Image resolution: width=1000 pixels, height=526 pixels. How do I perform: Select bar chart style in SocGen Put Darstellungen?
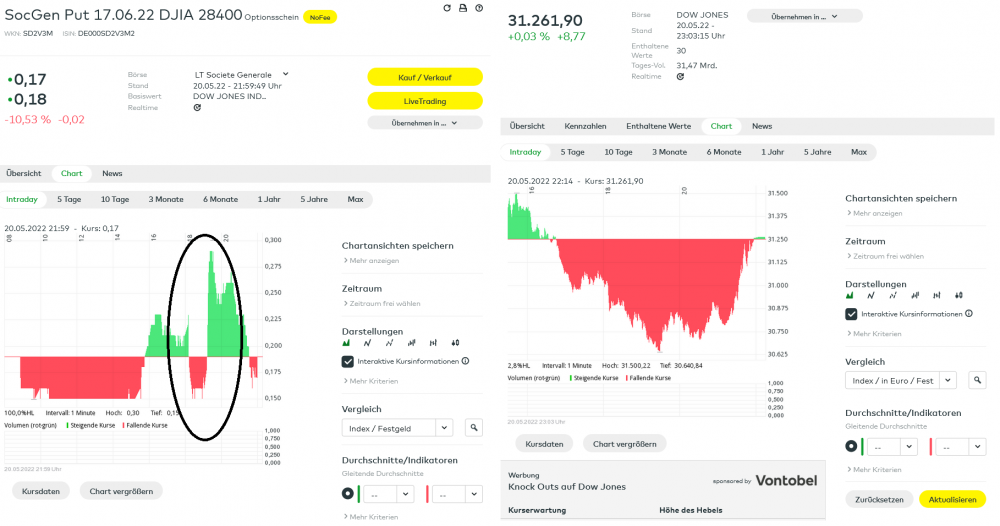pos(411,343)
